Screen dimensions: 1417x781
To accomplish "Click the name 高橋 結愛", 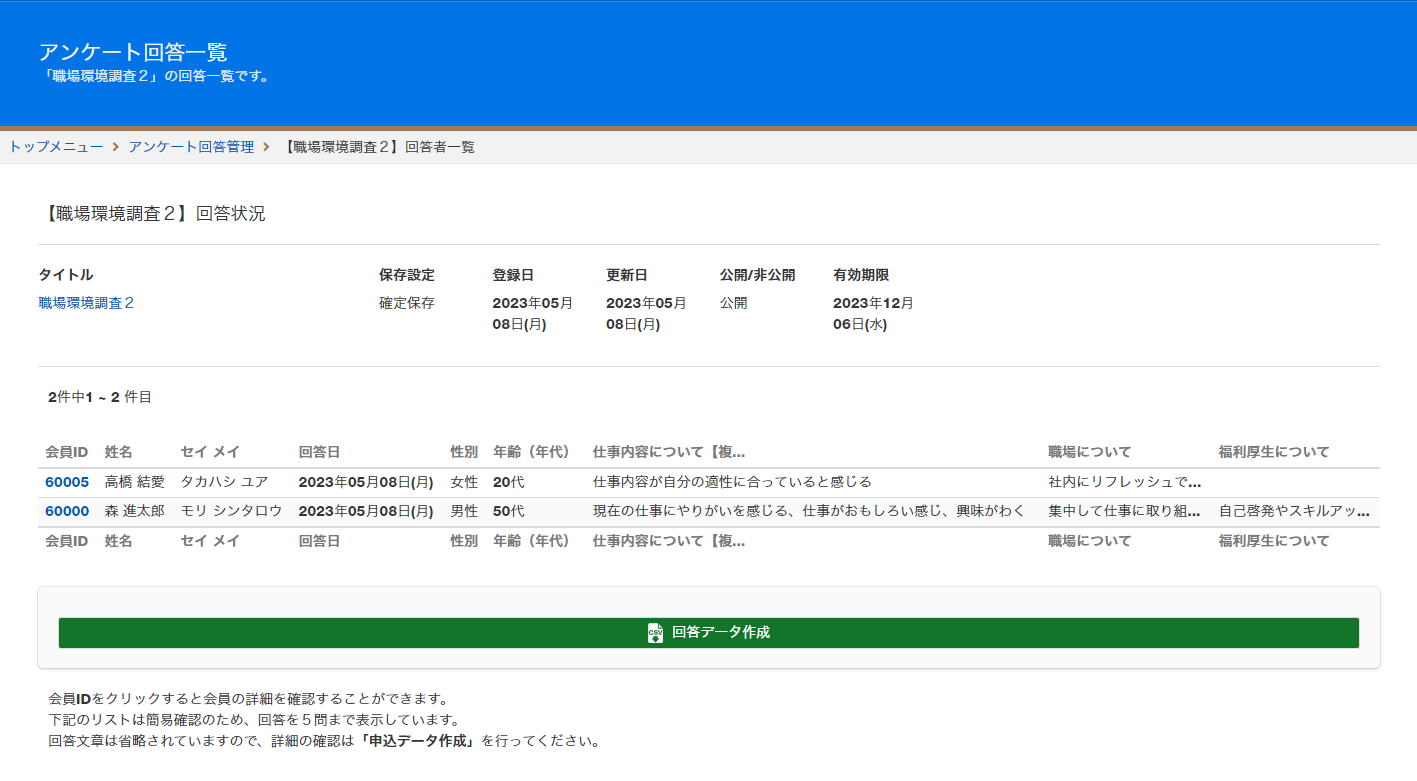I will (134, 482).
